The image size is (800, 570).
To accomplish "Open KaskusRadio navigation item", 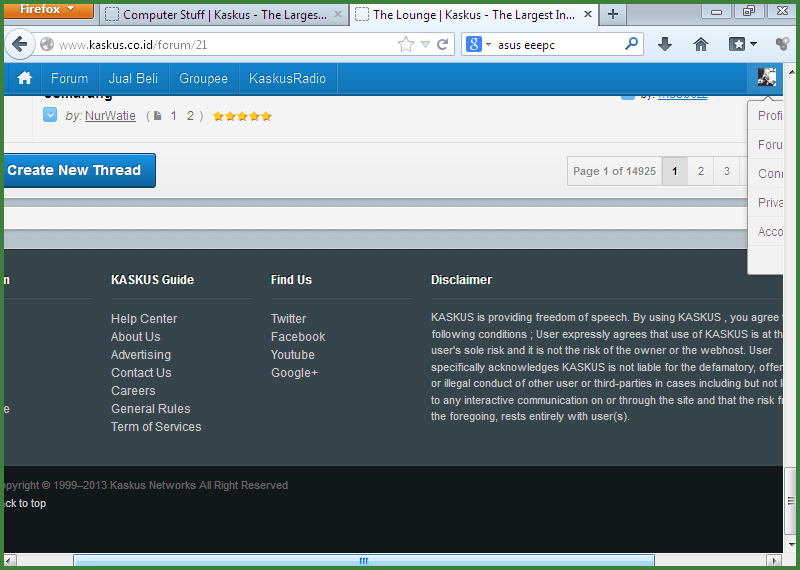I will (287, 78).
